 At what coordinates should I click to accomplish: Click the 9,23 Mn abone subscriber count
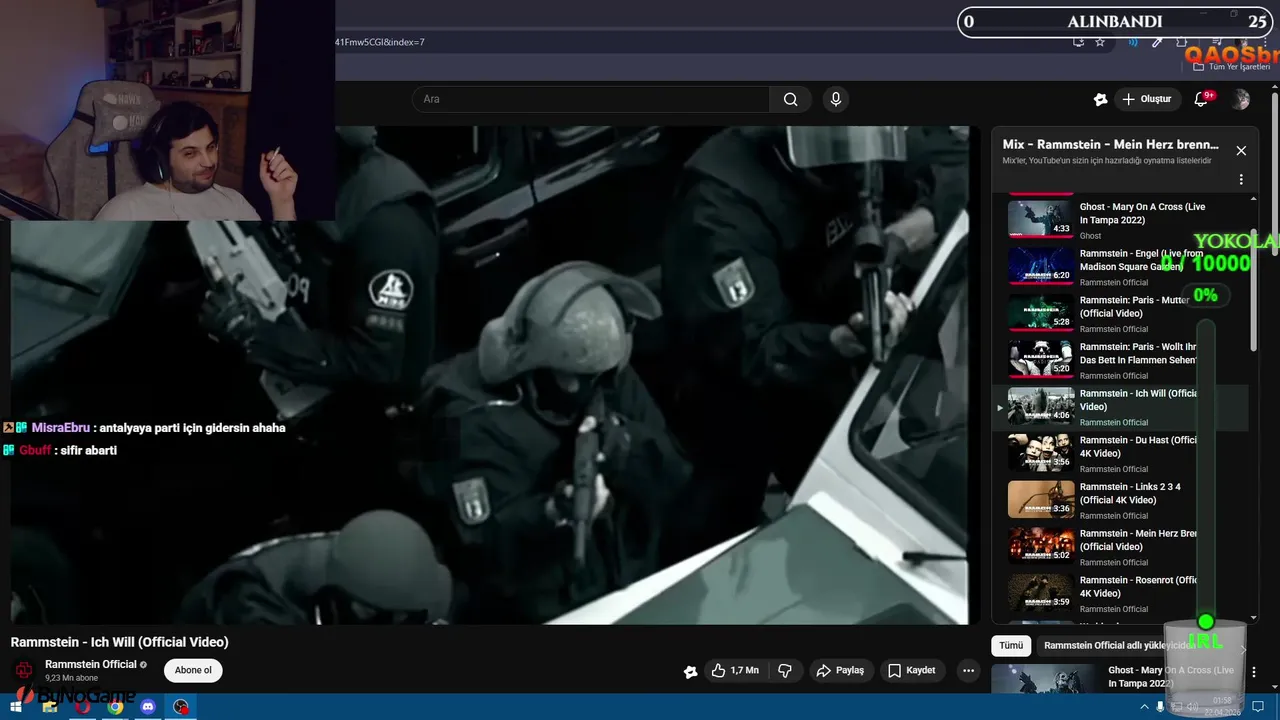pyautogui.click(x=72, y=678)
